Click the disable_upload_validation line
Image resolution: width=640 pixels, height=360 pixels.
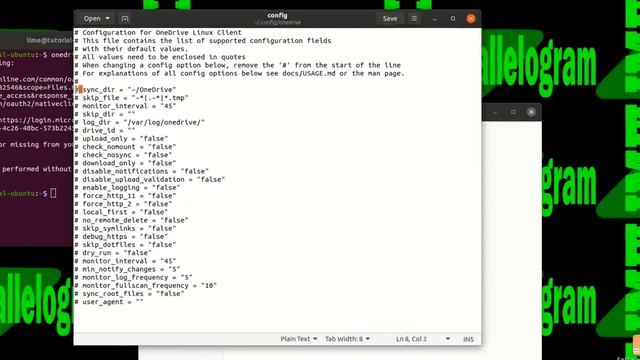pos(150,179)
